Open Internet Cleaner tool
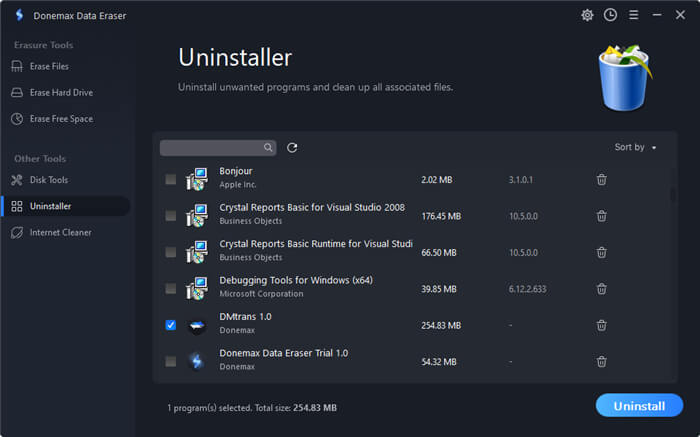Image resolution: width=700 pixels, height=437 pixels. (x=60, y=233)
